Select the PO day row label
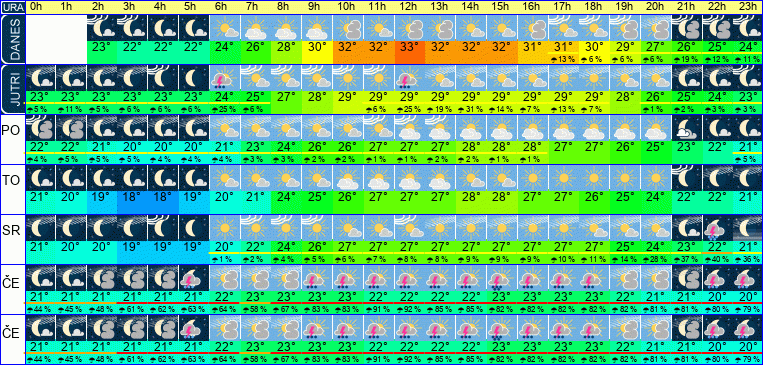Screen dimensions: 763x365 12,130
